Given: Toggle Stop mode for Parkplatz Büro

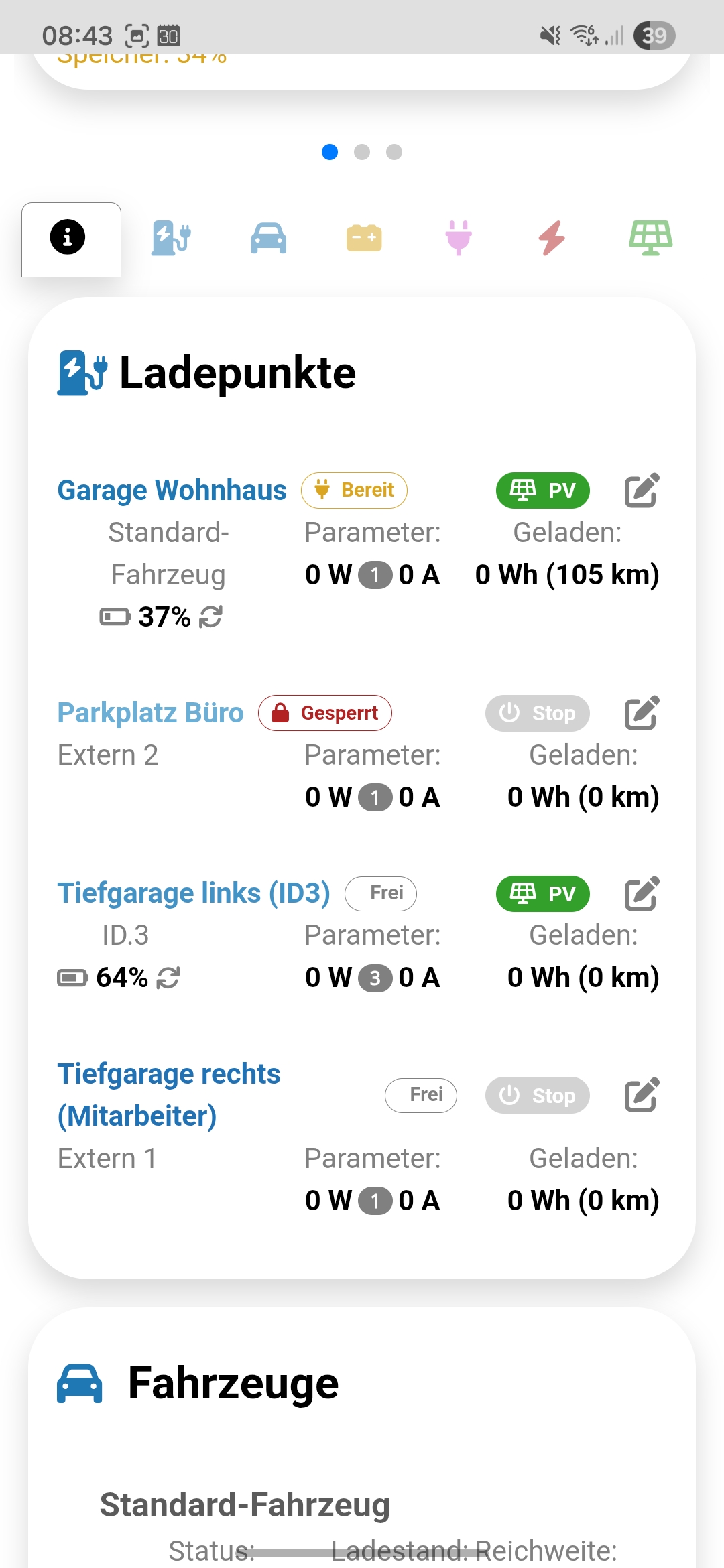Looking at the screenshot, I should pyautogui.click(x=538, y=713).
